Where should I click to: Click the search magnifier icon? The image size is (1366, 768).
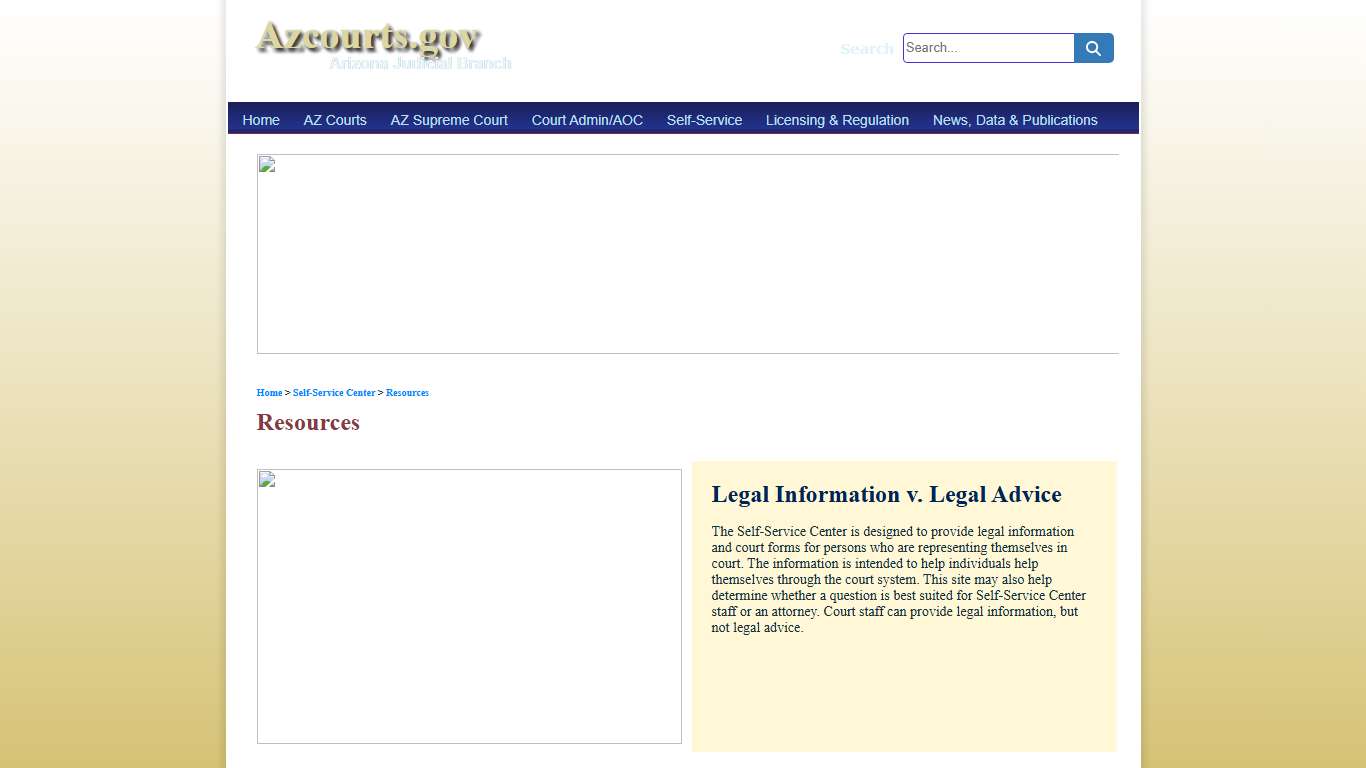pos(1092,47)
